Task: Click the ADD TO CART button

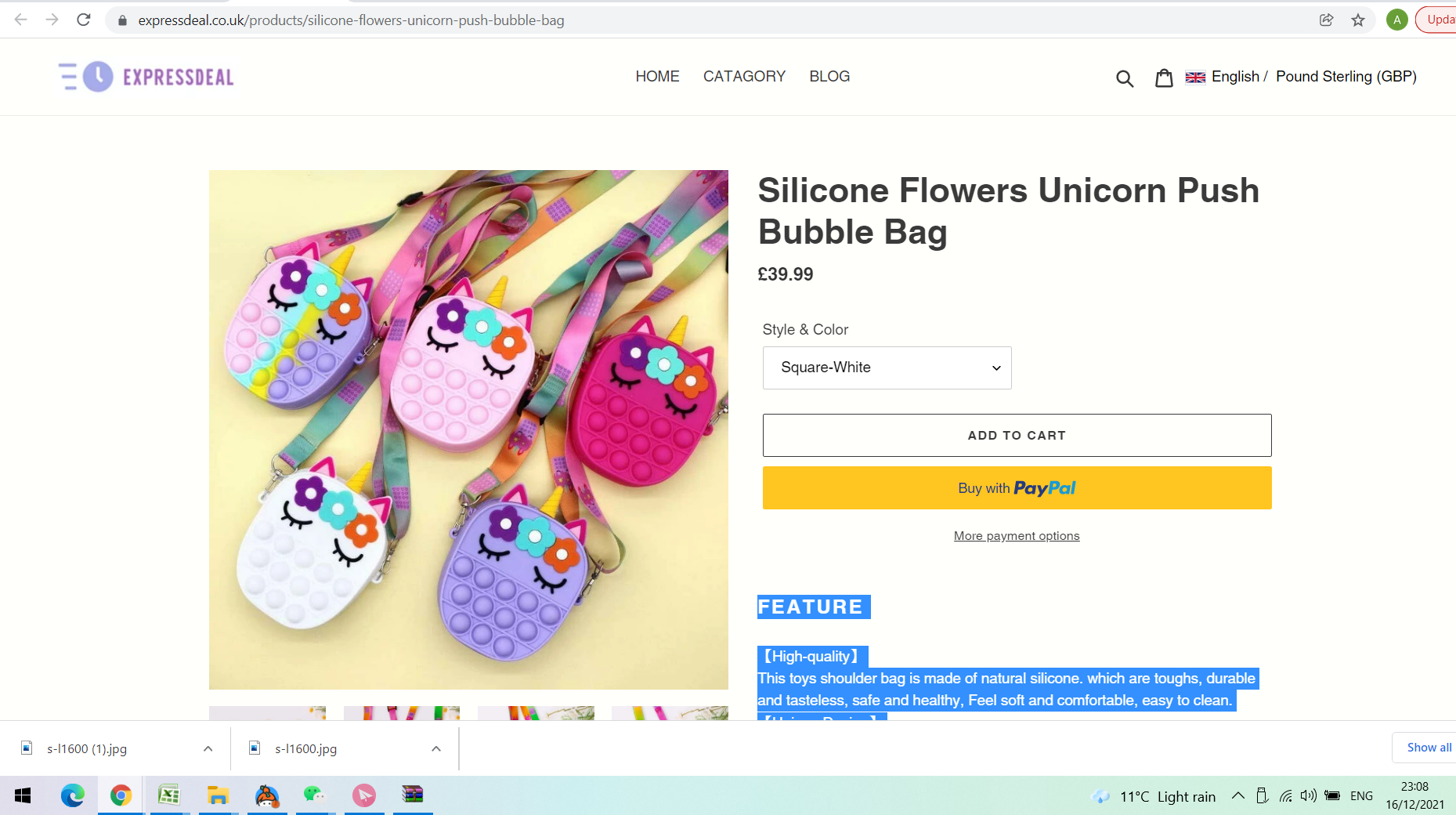Action: tap(1017, 435)
